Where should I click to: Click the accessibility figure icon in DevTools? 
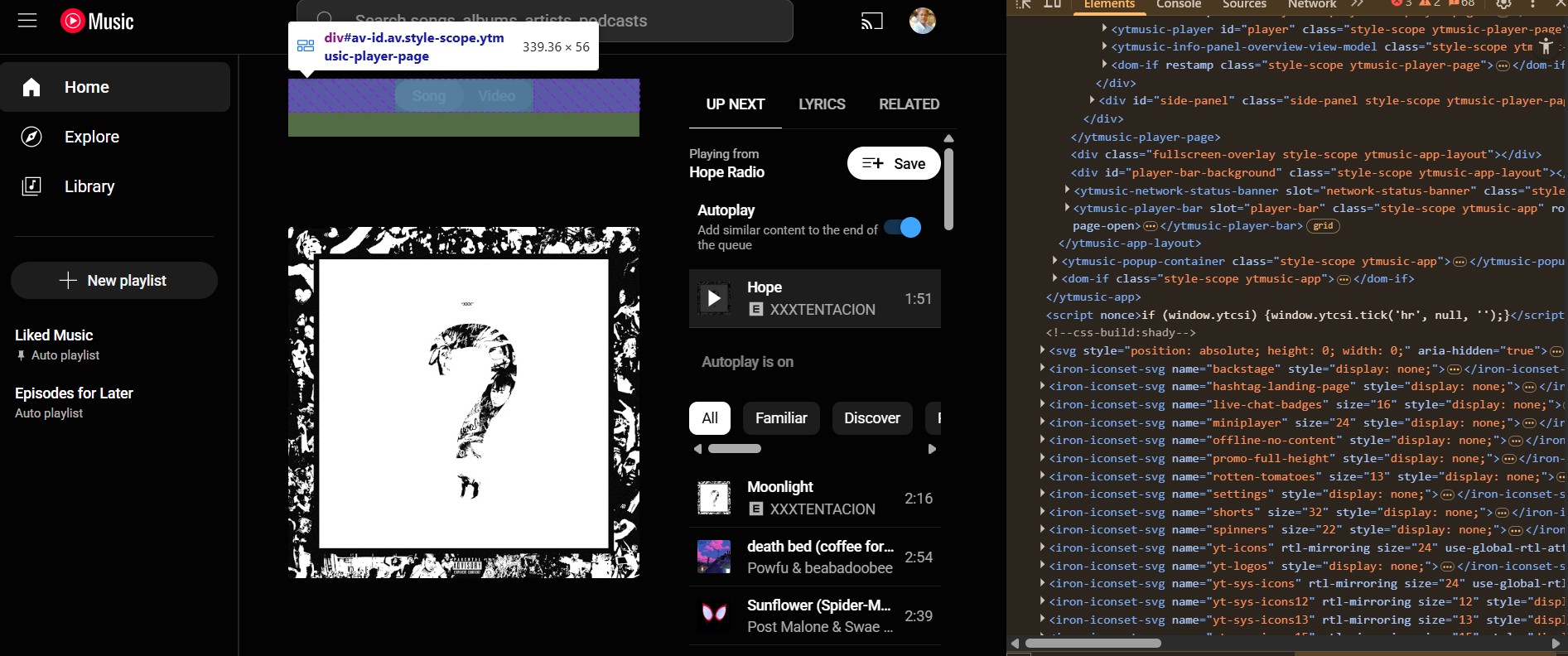point(1546,46)
